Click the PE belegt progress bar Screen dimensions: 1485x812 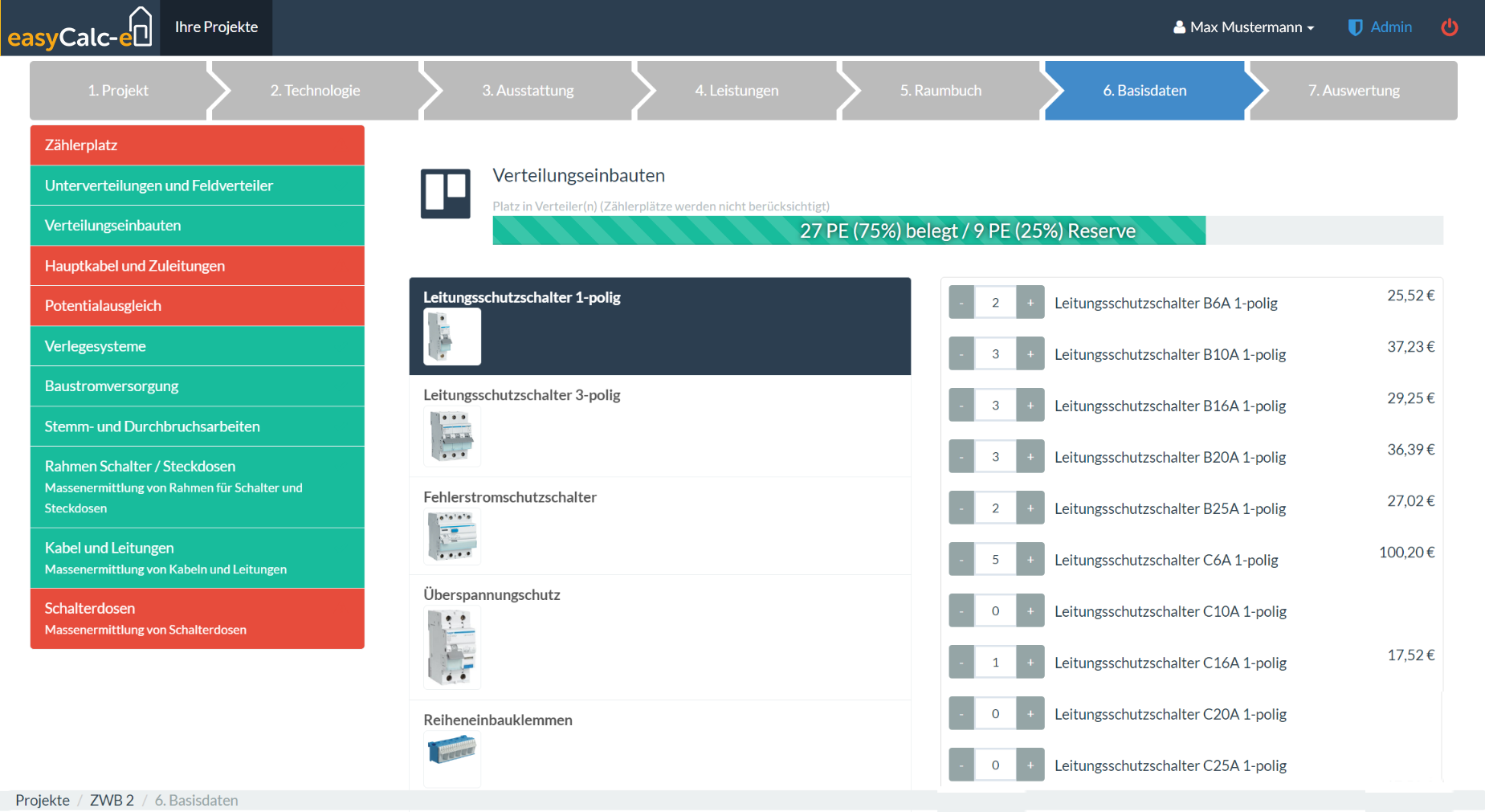click(848, 231)
